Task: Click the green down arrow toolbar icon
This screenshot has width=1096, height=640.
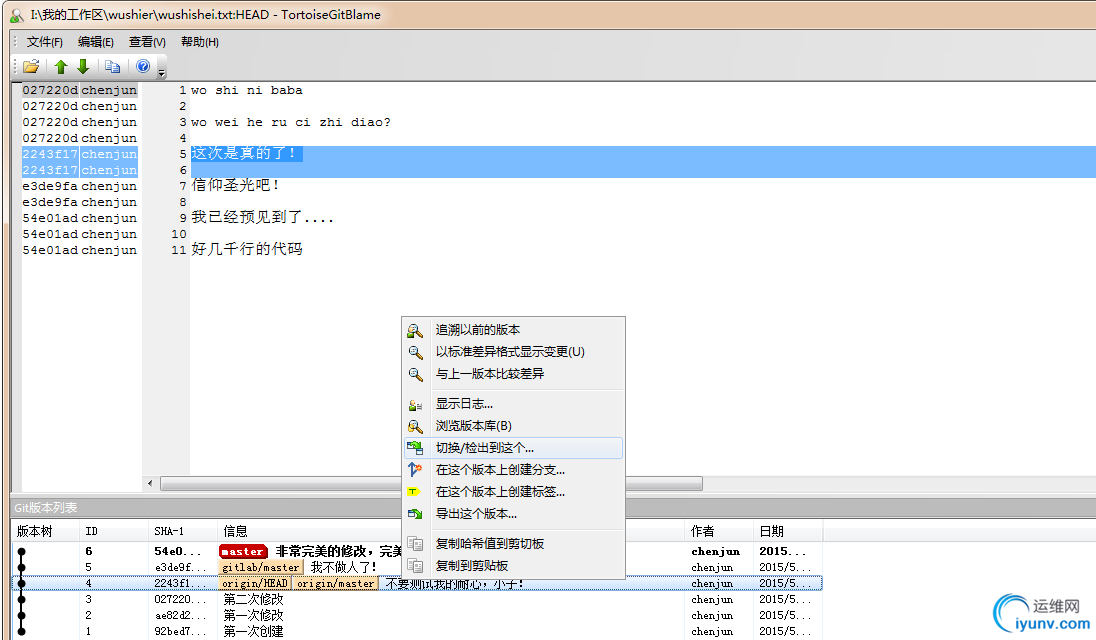Action: [x=83, y=66]
